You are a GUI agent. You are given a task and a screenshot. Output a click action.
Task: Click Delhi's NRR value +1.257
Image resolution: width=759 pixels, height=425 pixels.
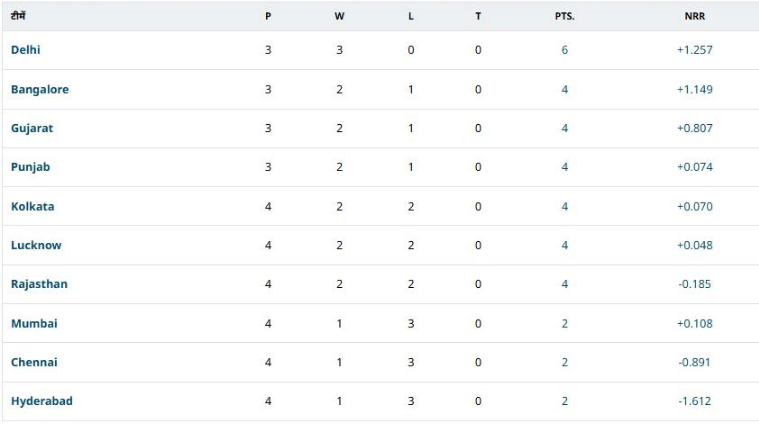click(x=694, y=50)
